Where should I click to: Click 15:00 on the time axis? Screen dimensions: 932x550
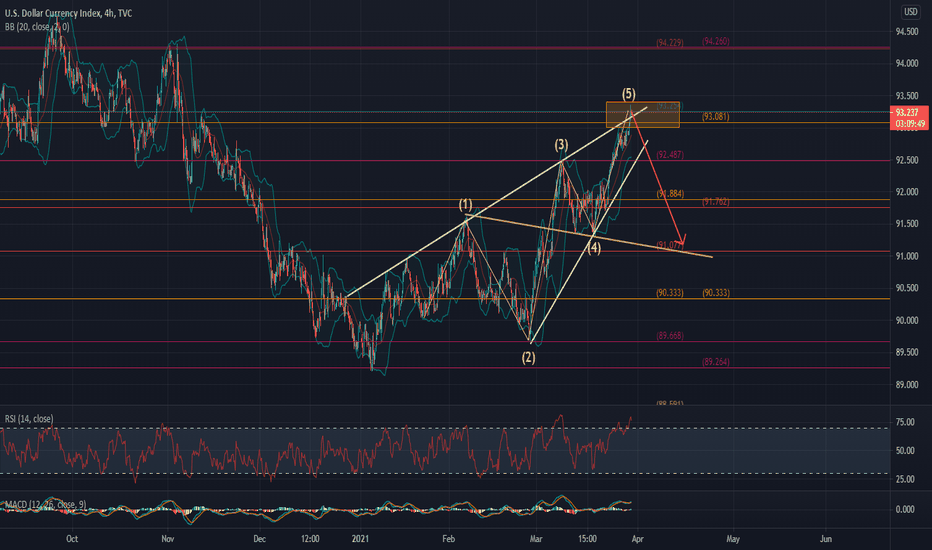tap(587, 539)
